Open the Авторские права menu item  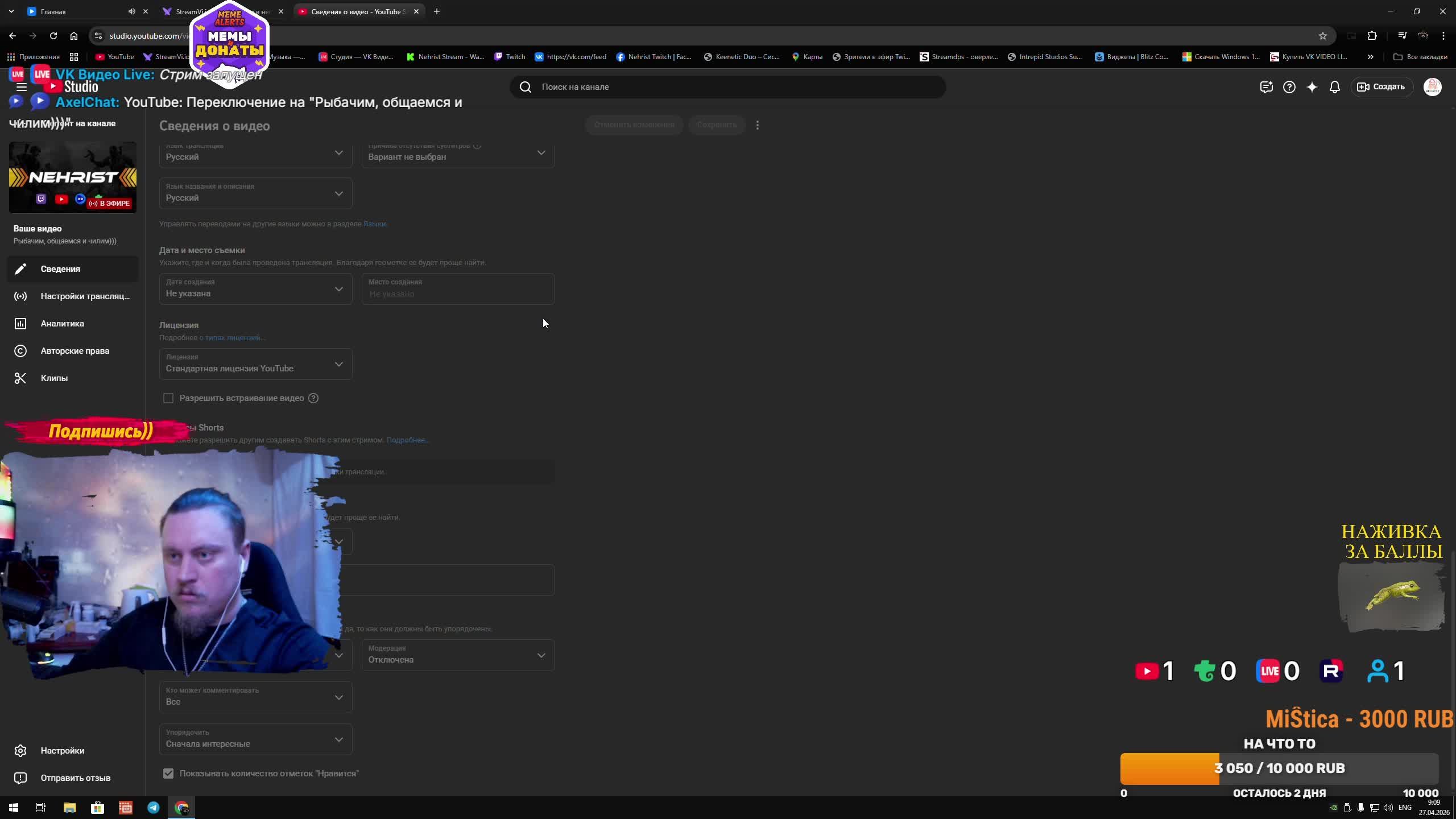(x=73, y=351)
